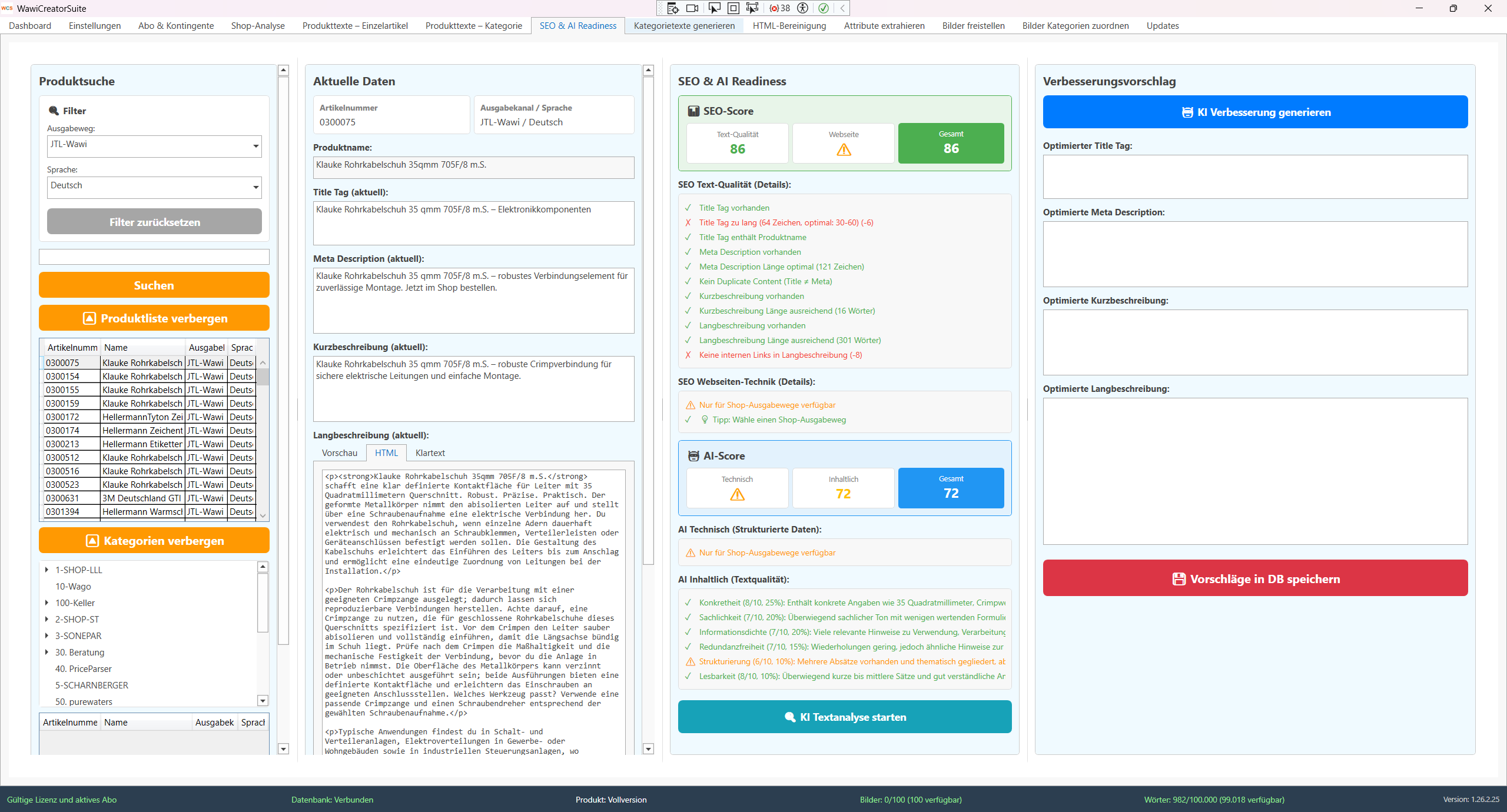Image resolution: width=1507 pixels, height=812 pixels.
Task: Enable track focused element tool
Action: 752,8
